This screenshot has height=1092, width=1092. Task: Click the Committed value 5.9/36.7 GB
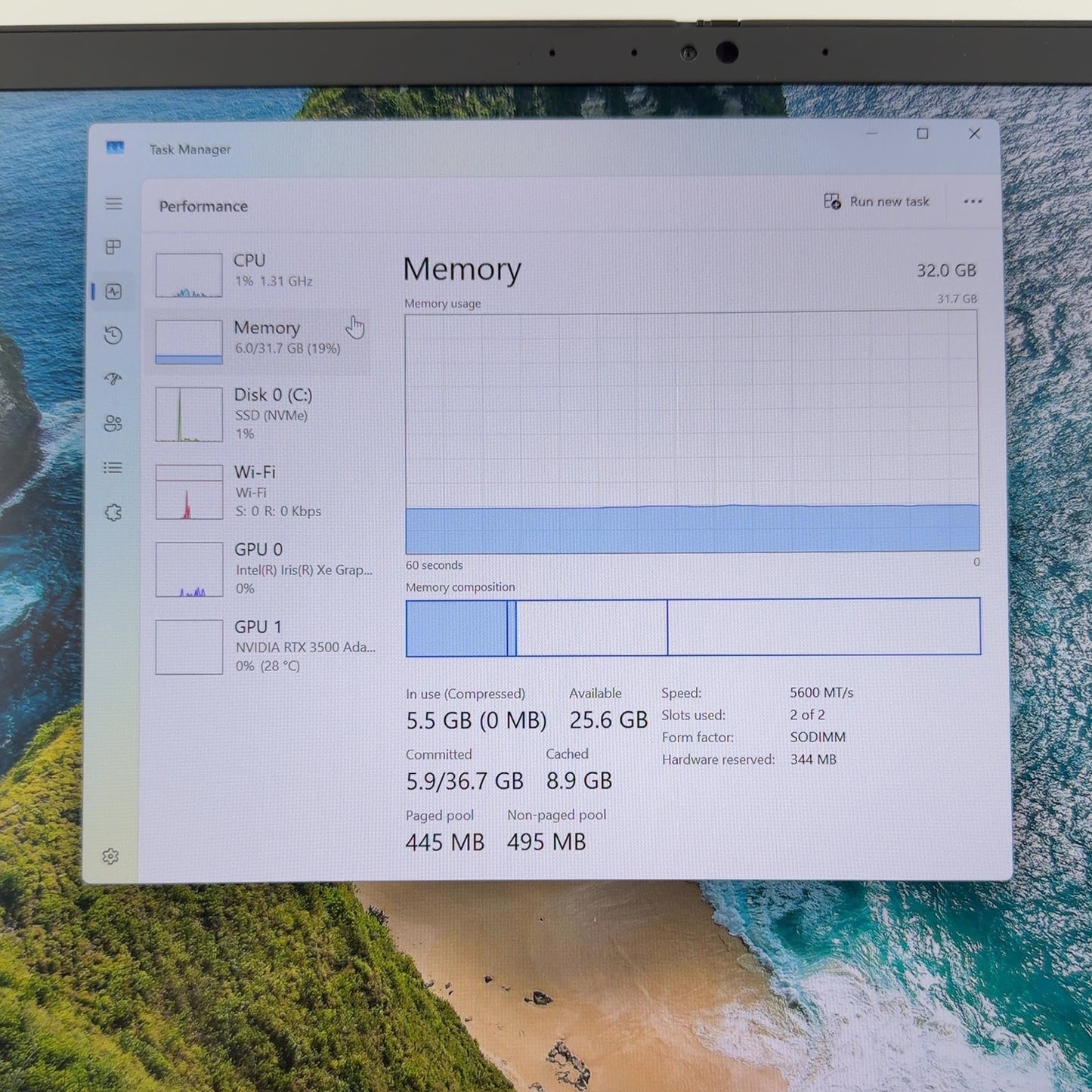coord(465,781)
